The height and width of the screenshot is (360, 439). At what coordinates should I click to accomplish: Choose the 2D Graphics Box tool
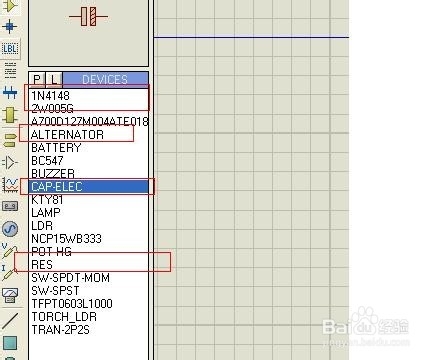click(10, 342)
